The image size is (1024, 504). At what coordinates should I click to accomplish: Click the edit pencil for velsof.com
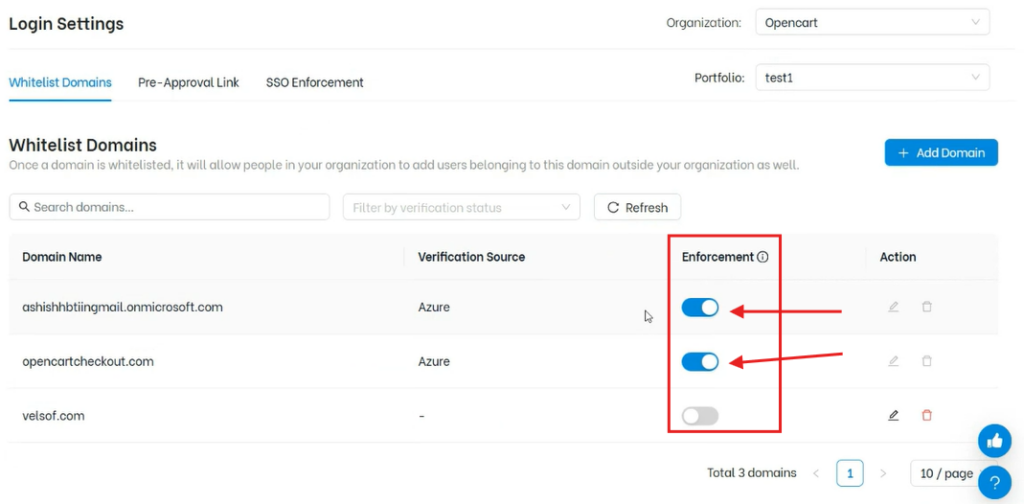tap(893, 415)
